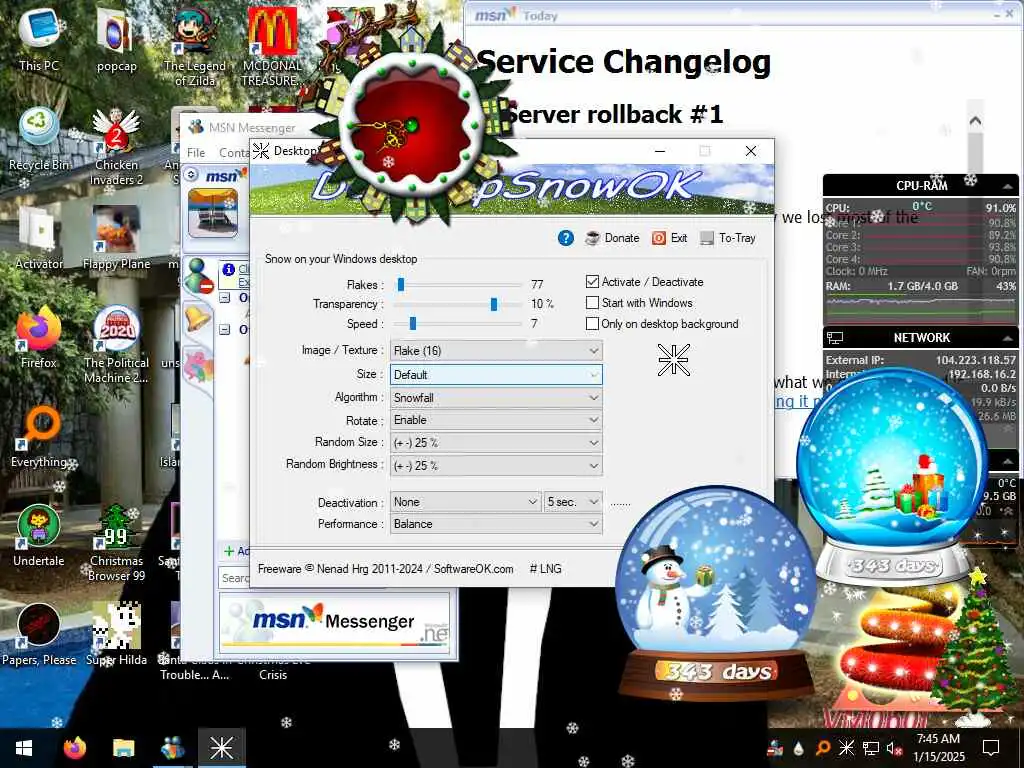Viewport: 1024px width, 768px height.
Task: Collapse the NETWORK gadget panel arrow
Action: click(x=1008, y=338)
